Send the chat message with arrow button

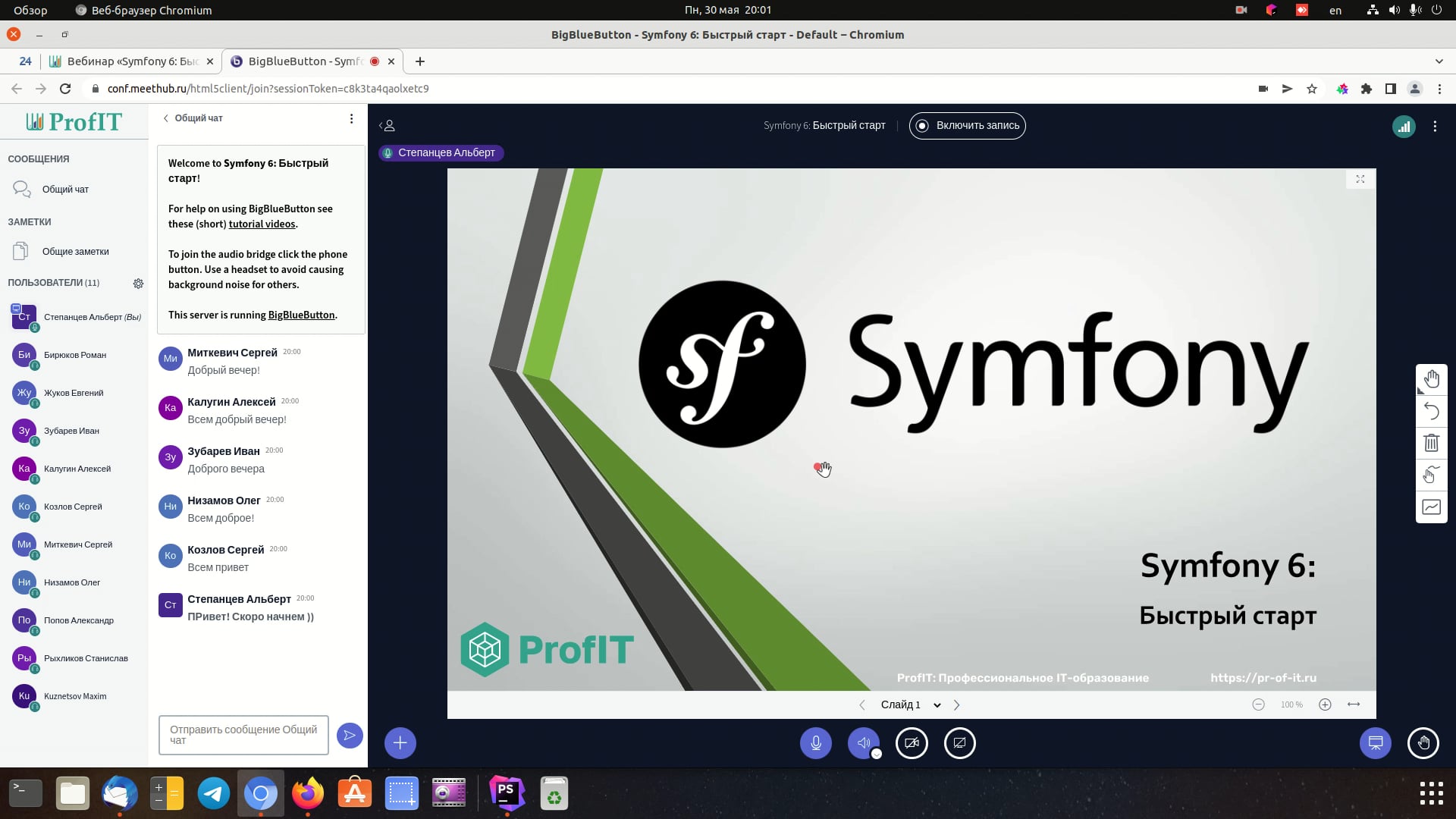point(350,736)
